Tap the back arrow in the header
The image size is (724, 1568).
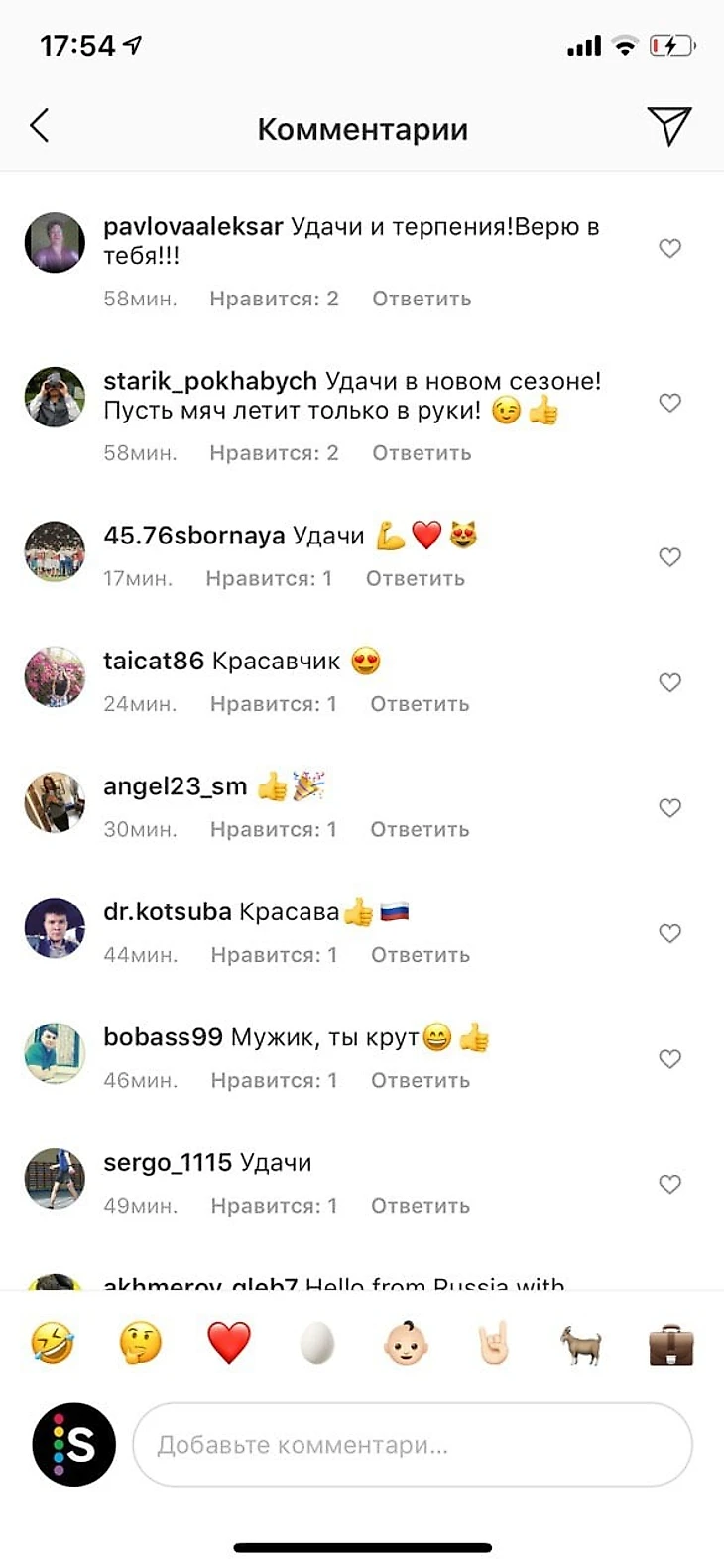tap(40, 126)
